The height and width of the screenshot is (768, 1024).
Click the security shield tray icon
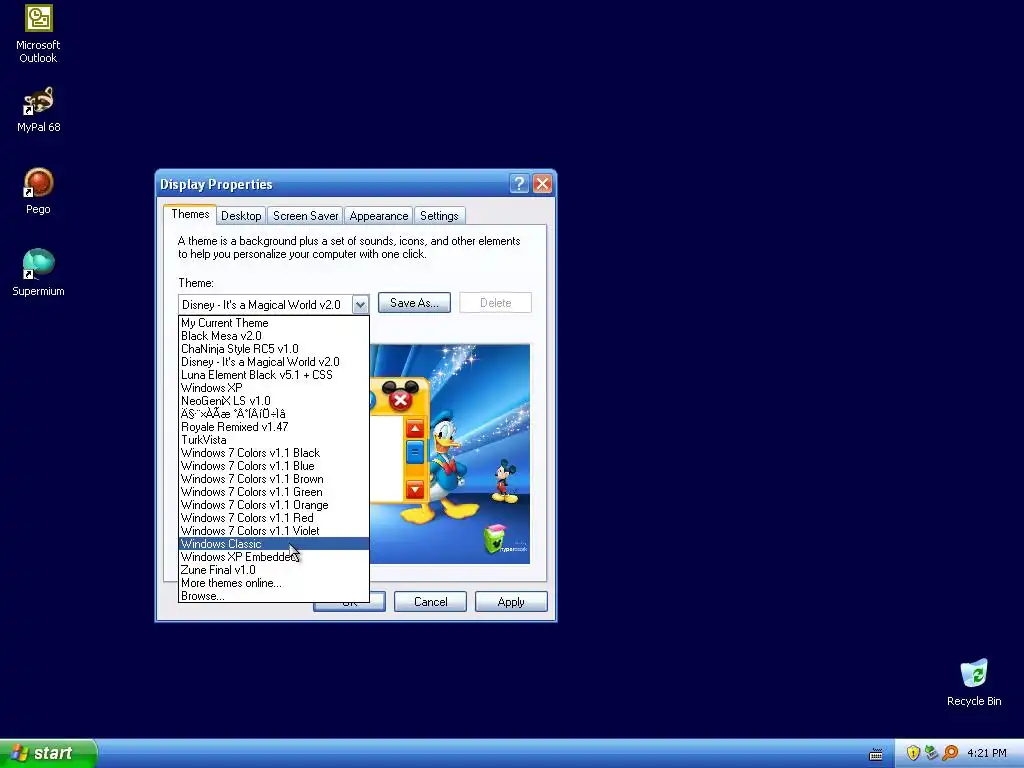[913, 753]
